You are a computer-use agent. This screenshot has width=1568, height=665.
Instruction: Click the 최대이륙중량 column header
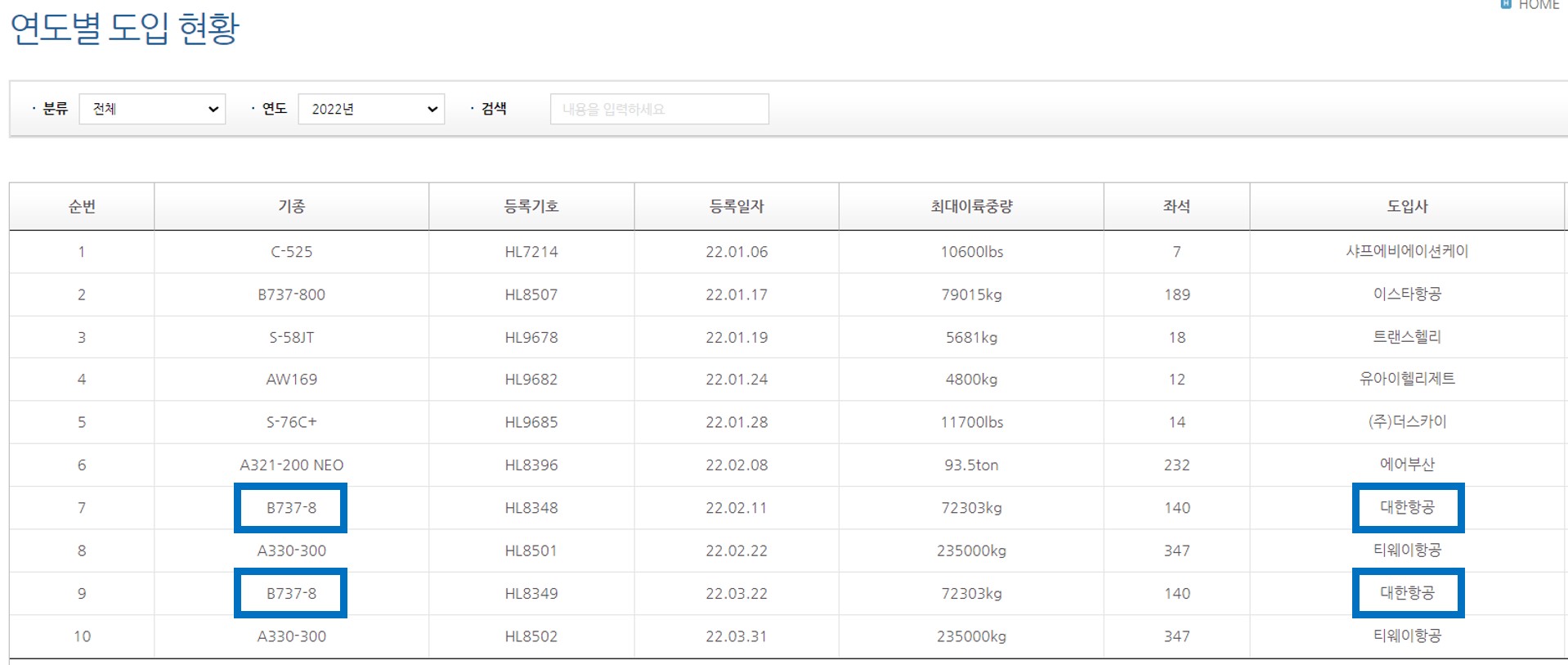point(971,206)
